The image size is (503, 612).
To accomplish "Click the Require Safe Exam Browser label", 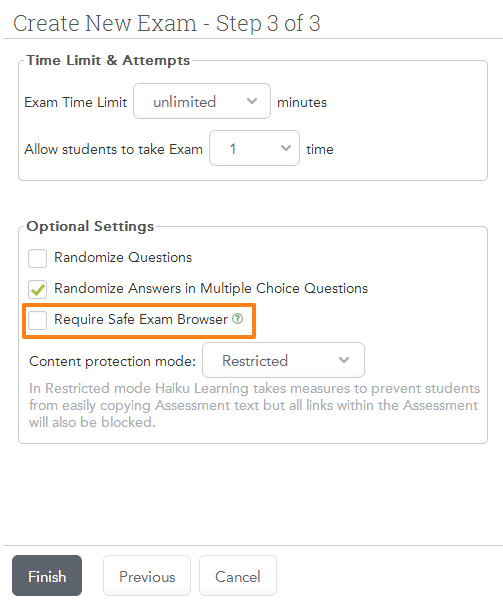I will point(141,319).
